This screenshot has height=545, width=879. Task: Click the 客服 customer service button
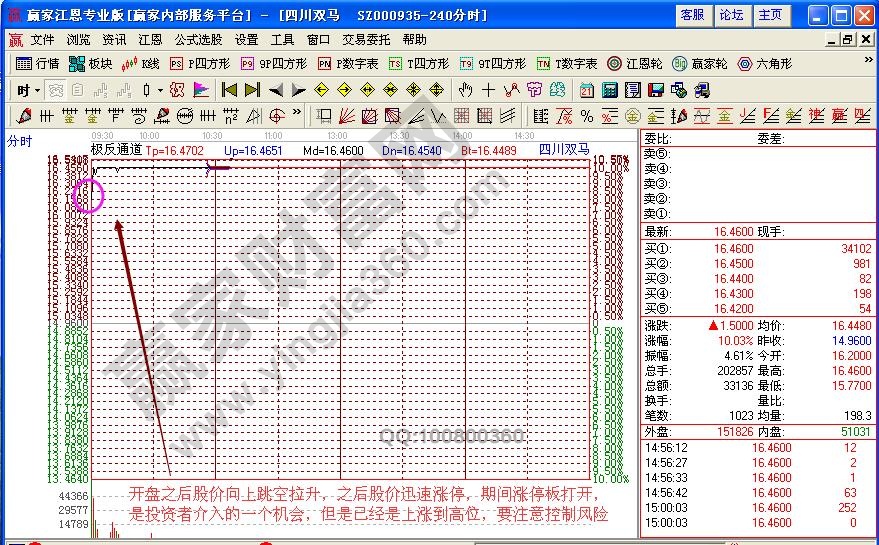691,15
